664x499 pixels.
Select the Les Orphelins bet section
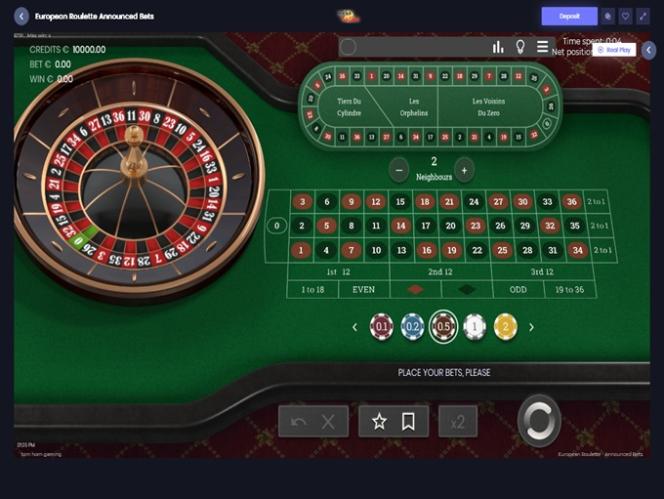coord(413,107)
